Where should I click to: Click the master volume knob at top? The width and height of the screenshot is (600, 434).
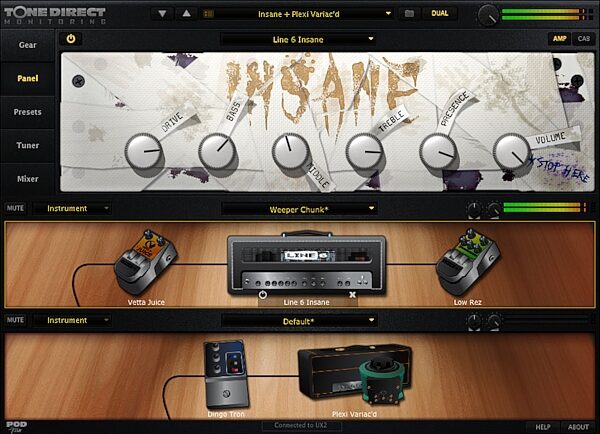point(488,15)
